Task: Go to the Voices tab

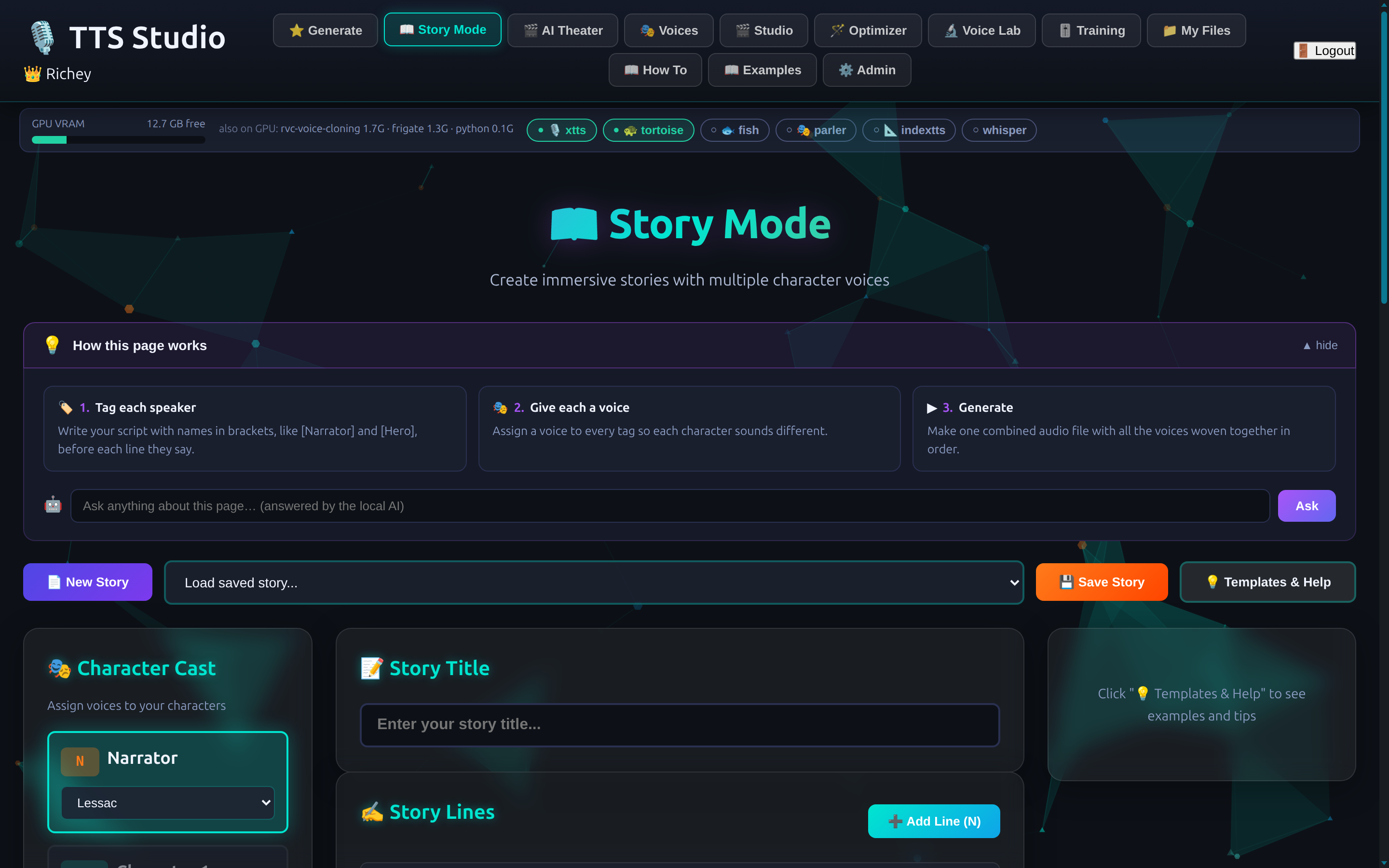Action: click(x=668, y=30)
